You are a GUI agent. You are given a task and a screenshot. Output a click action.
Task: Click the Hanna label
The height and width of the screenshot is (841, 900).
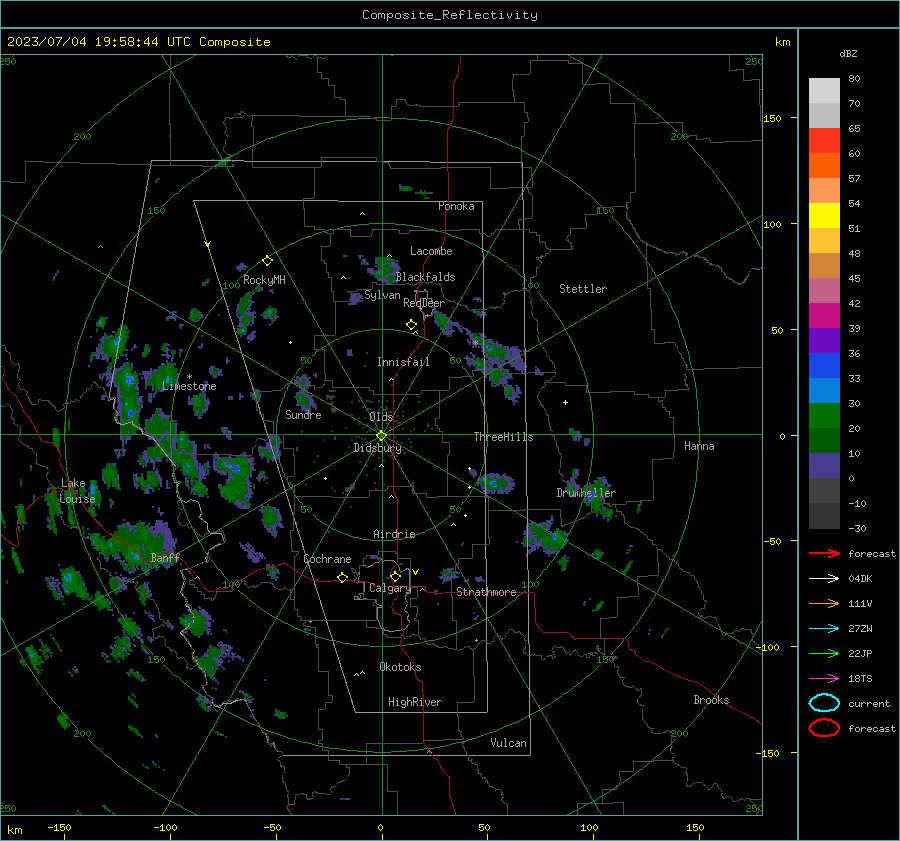tap(699, 446)
